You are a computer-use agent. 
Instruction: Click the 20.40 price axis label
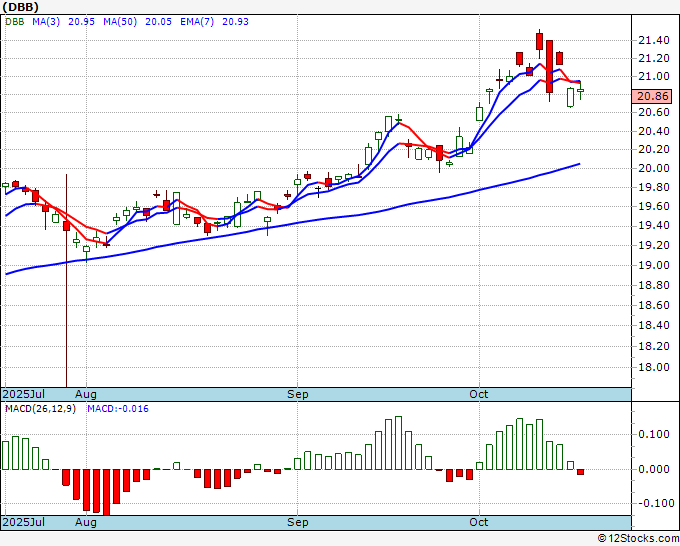tap(654, 131)
